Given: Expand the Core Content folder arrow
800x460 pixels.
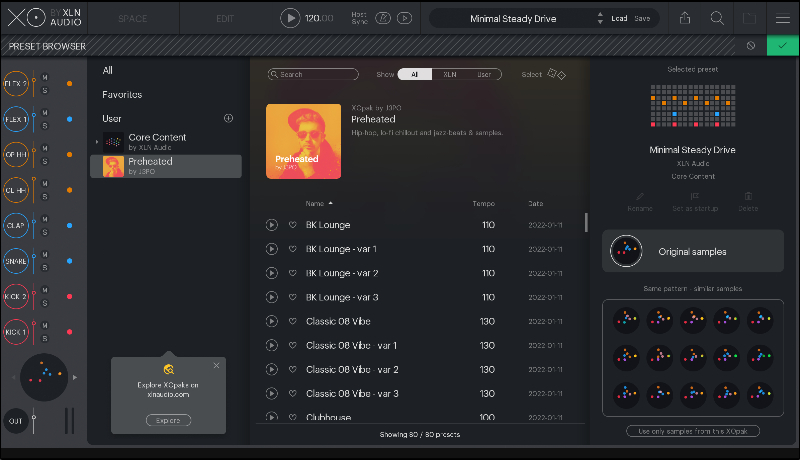Looking at the screenshot, I should [96, 142].
